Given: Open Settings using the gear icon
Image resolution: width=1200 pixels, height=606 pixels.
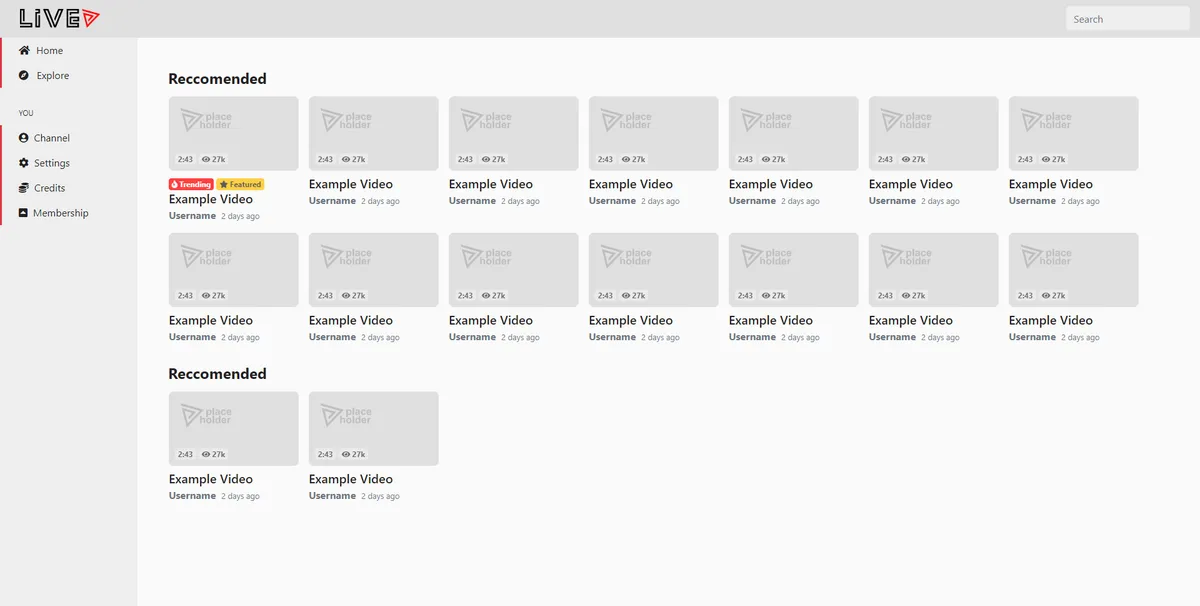Looking at the screenshot, I should (25, 163).
